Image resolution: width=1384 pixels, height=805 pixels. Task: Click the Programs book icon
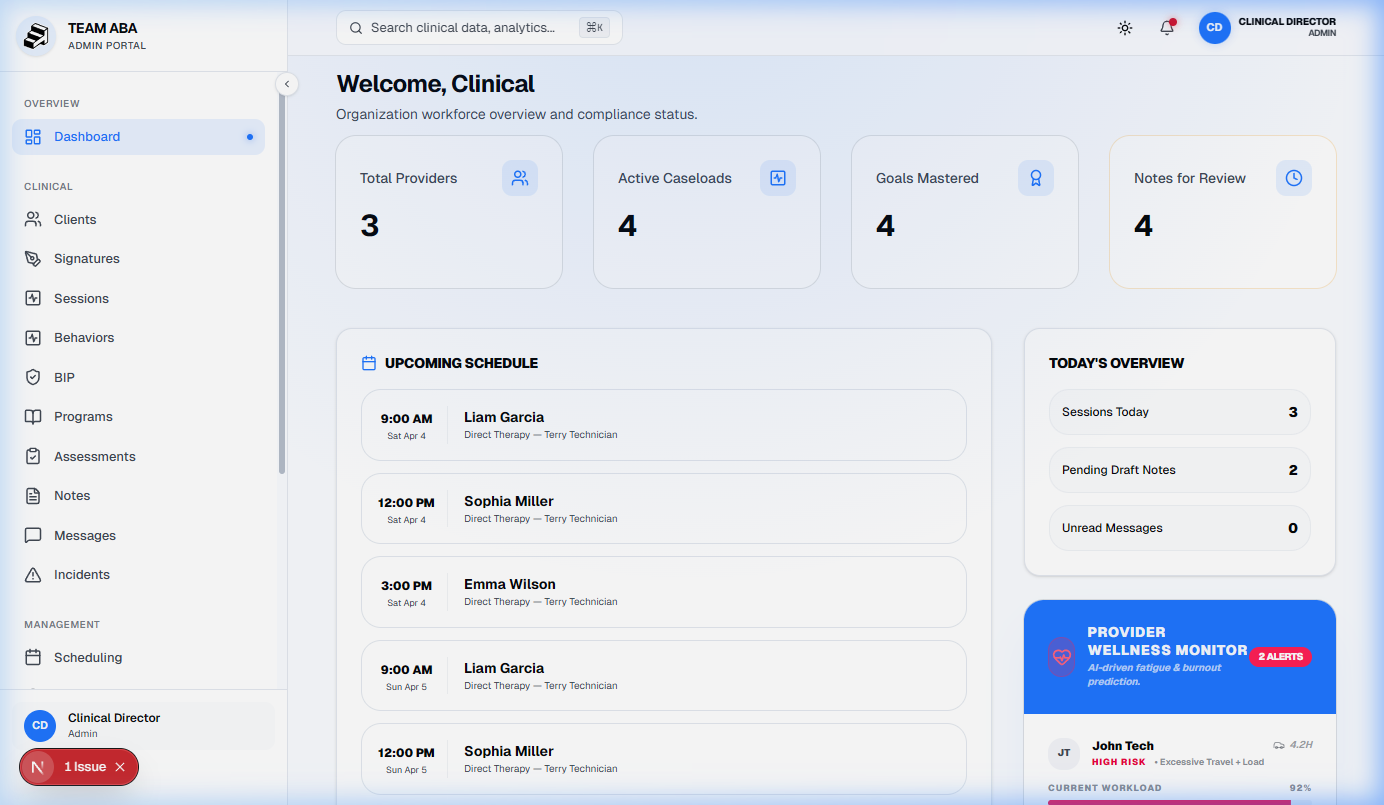(x=33, y=416)
